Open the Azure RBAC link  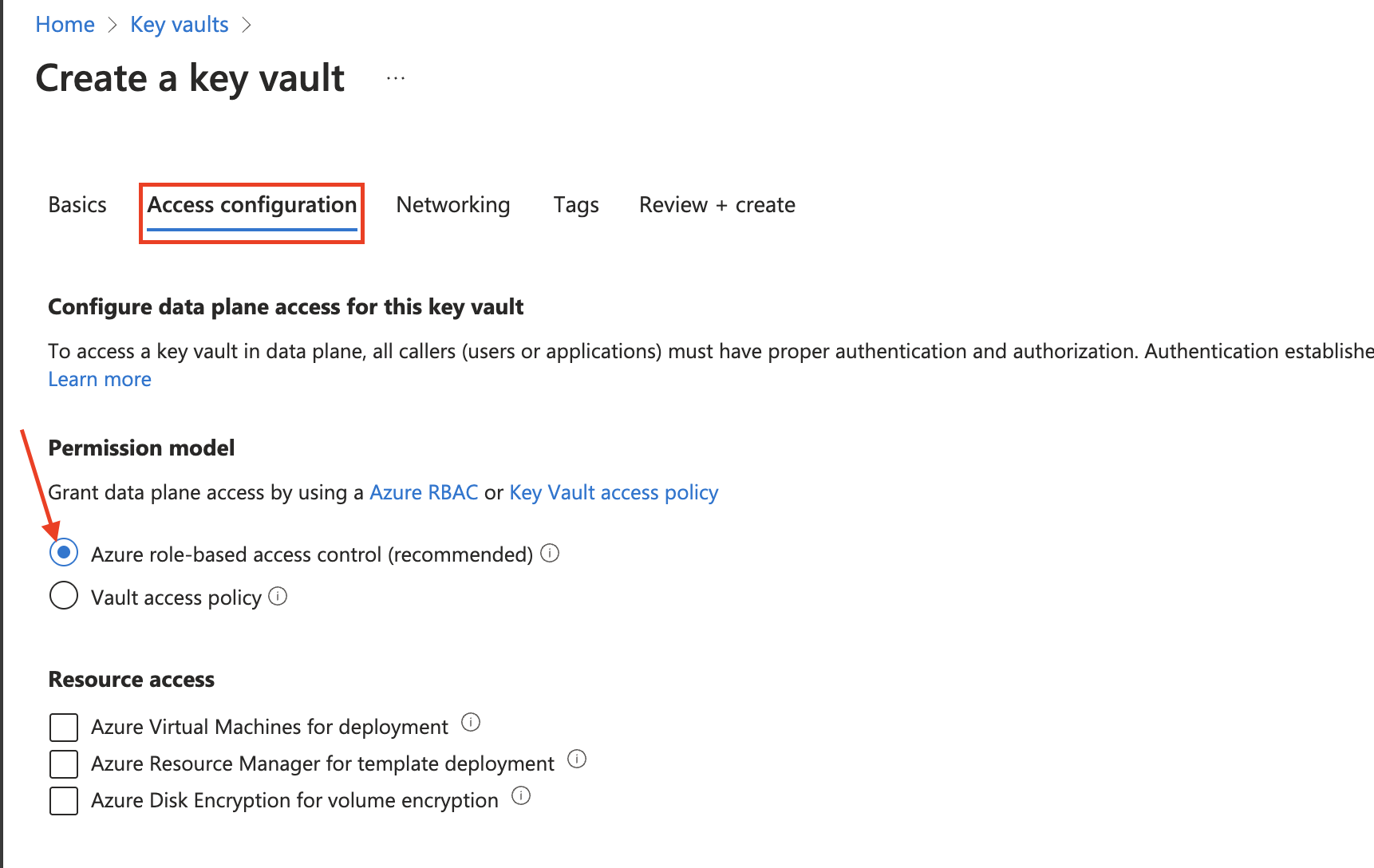[x=424, y=492]
